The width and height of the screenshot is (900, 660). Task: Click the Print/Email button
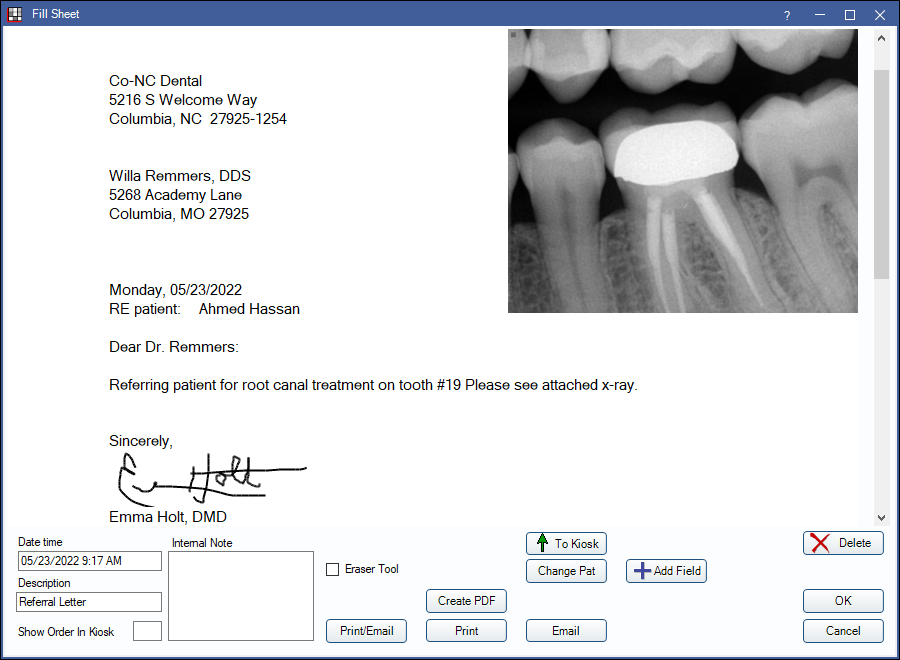coord(366,631)
